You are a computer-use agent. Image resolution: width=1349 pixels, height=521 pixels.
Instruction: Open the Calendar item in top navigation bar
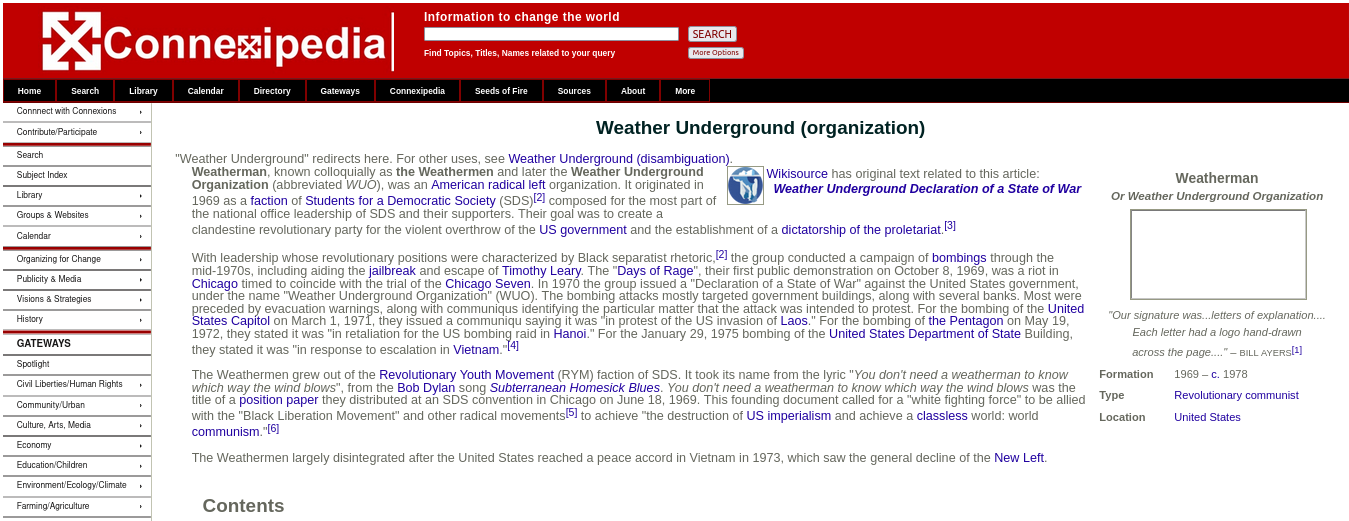206,91
